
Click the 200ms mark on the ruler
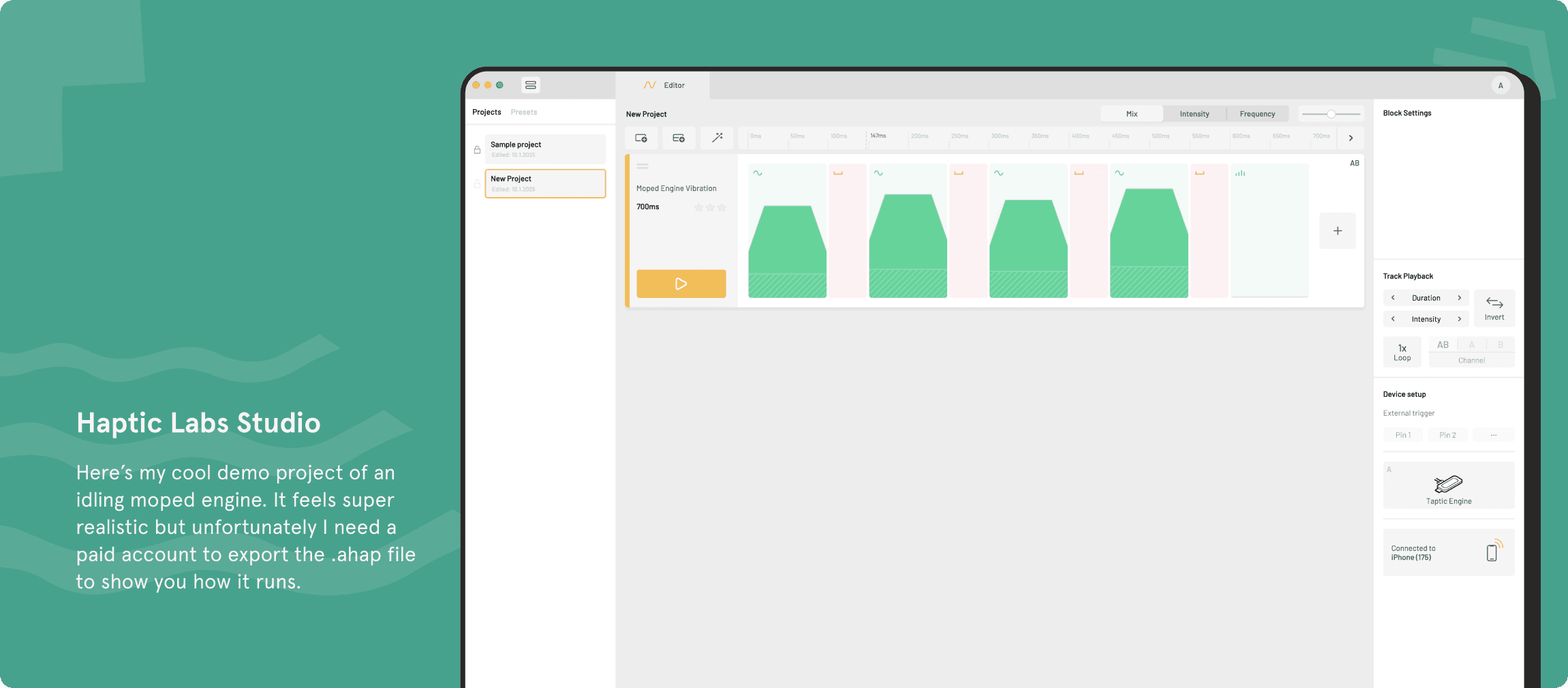(919, 136)
